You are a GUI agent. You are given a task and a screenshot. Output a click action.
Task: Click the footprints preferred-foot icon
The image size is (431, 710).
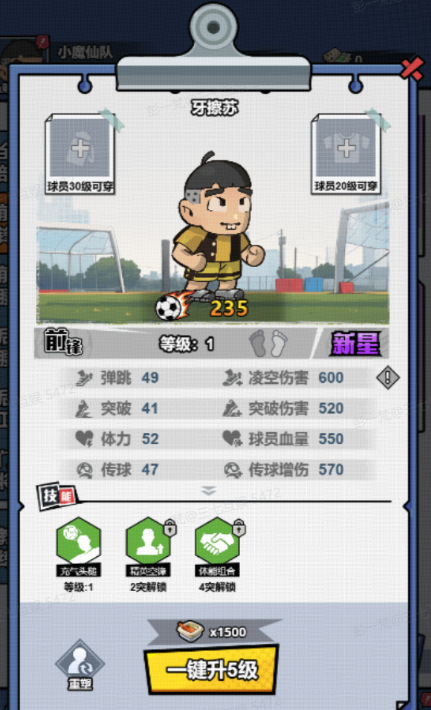(x=268, y=343)
